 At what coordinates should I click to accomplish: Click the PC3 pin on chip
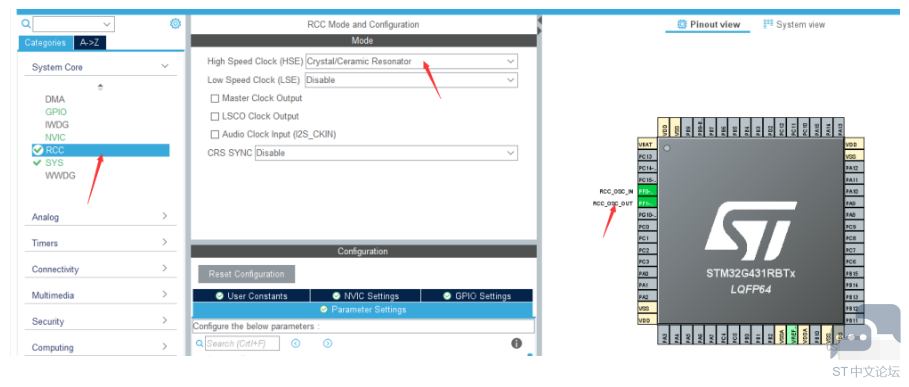pyautogui.click(x=648, y=261)
